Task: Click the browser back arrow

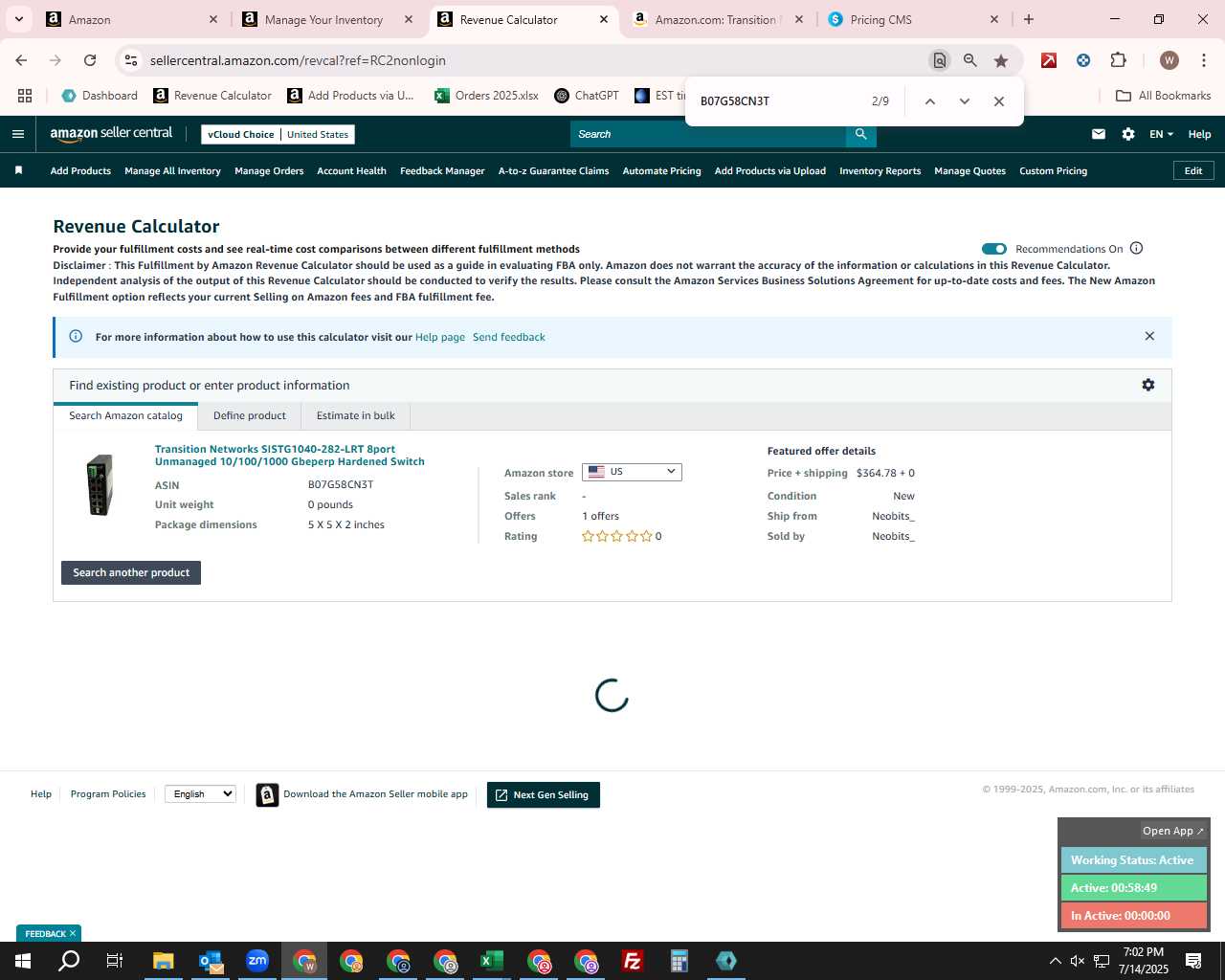Action: click(21, 60)
